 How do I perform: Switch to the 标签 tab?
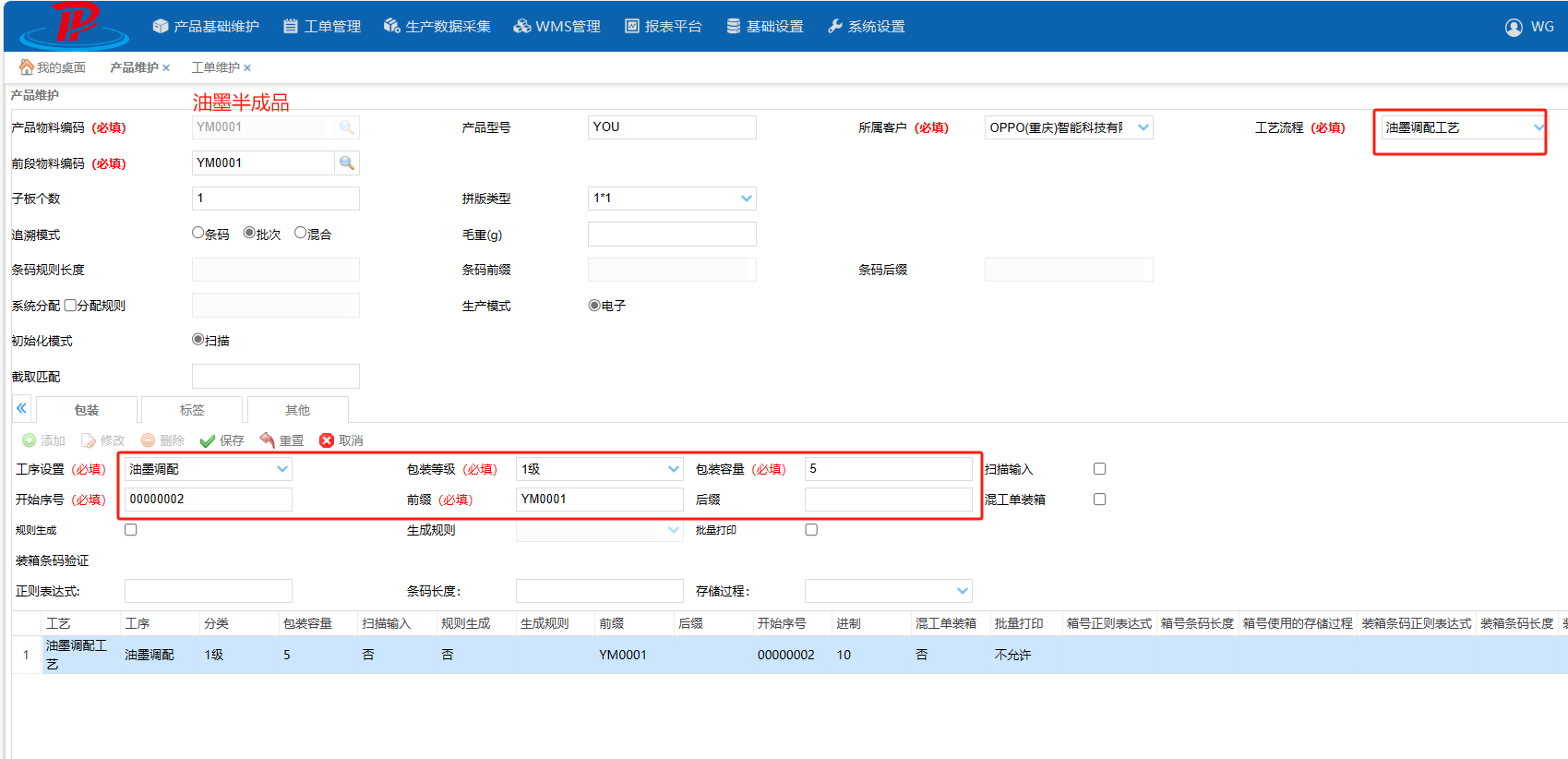click(192, 410)
